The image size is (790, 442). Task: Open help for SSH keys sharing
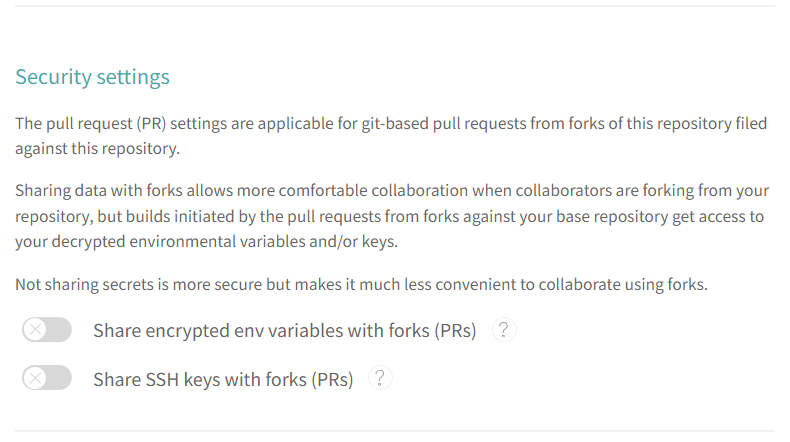(x=380, y=378)
